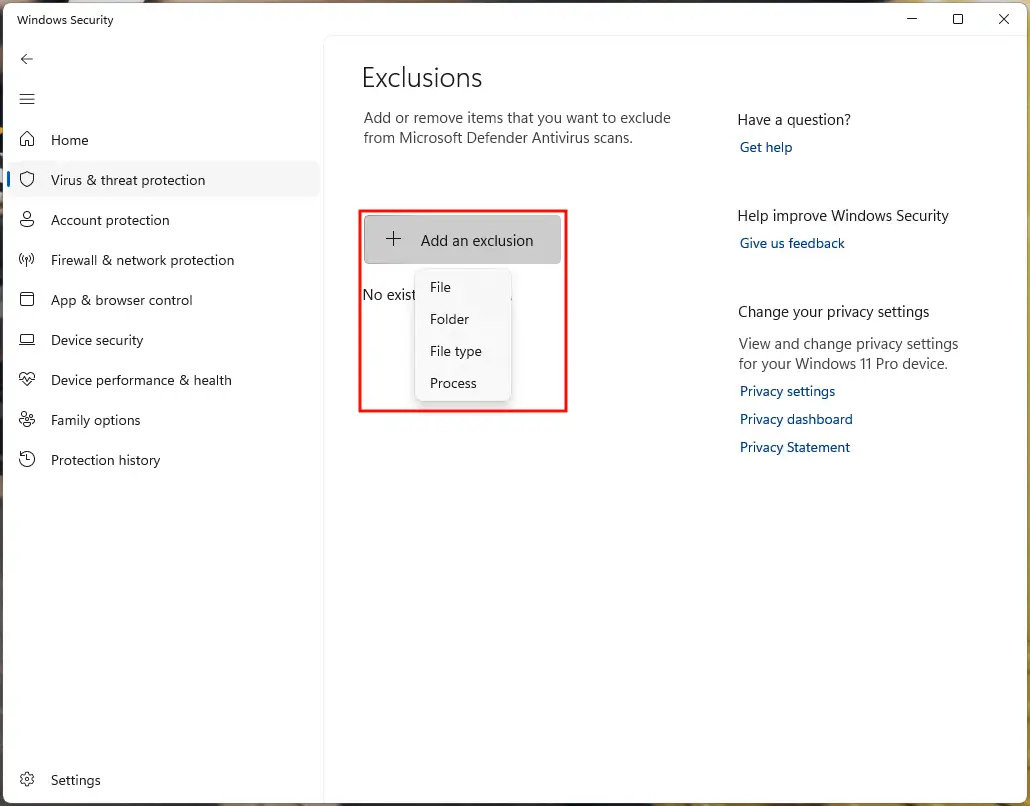Screen dimensions: 1030x806
Task: Open Family options label in sidebar
Action: 96,420
